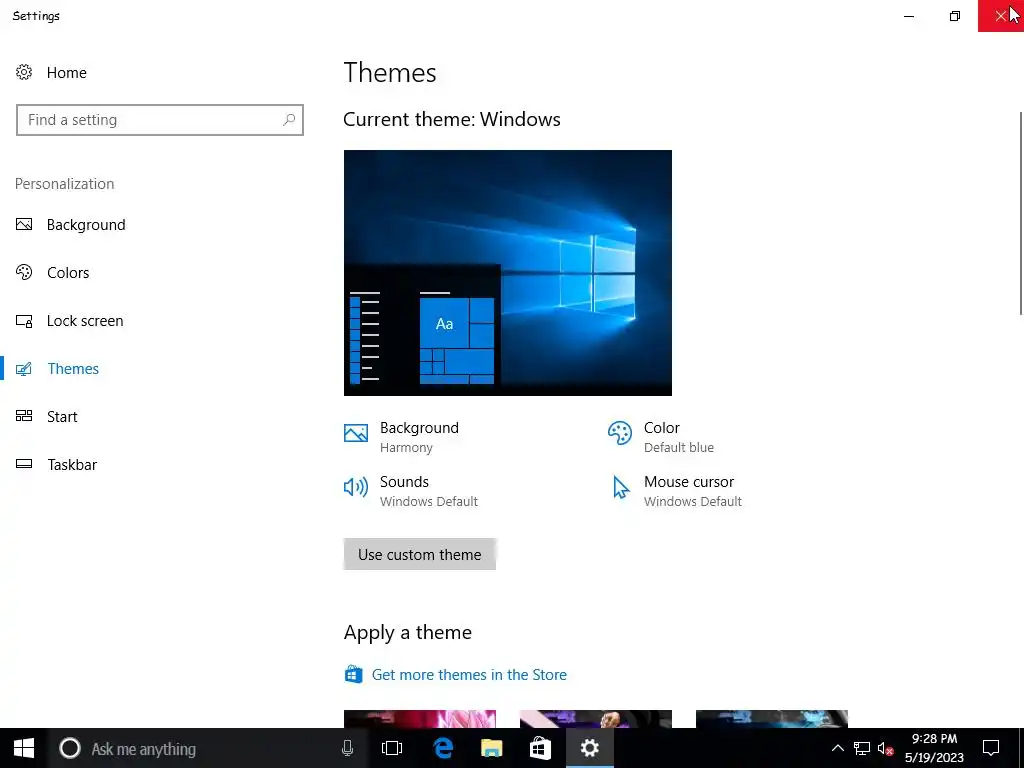Open the Action Center notifications icon

coord(991,748)
